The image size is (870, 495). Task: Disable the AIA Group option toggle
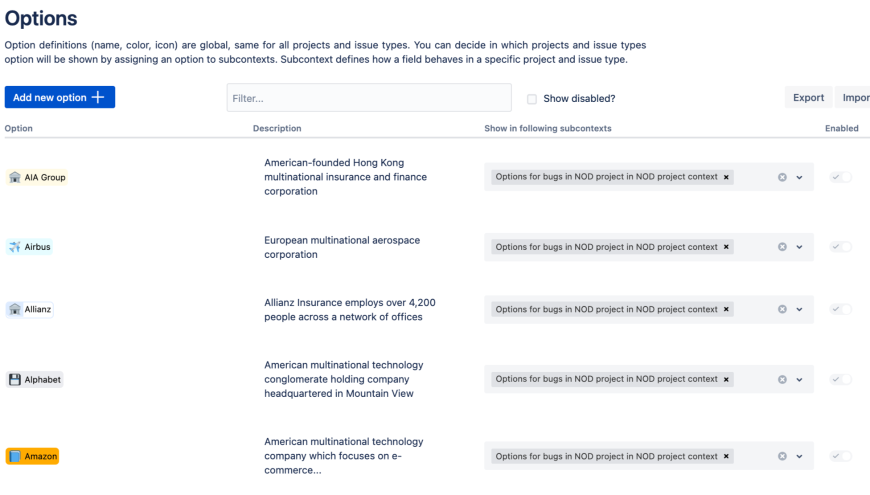pos(841,177)
